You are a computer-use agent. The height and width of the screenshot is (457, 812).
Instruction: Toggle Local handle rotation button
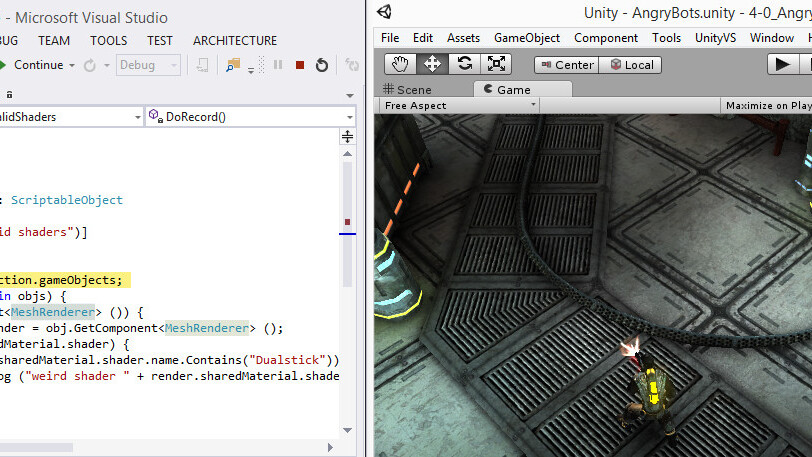[x=630, y=65]
